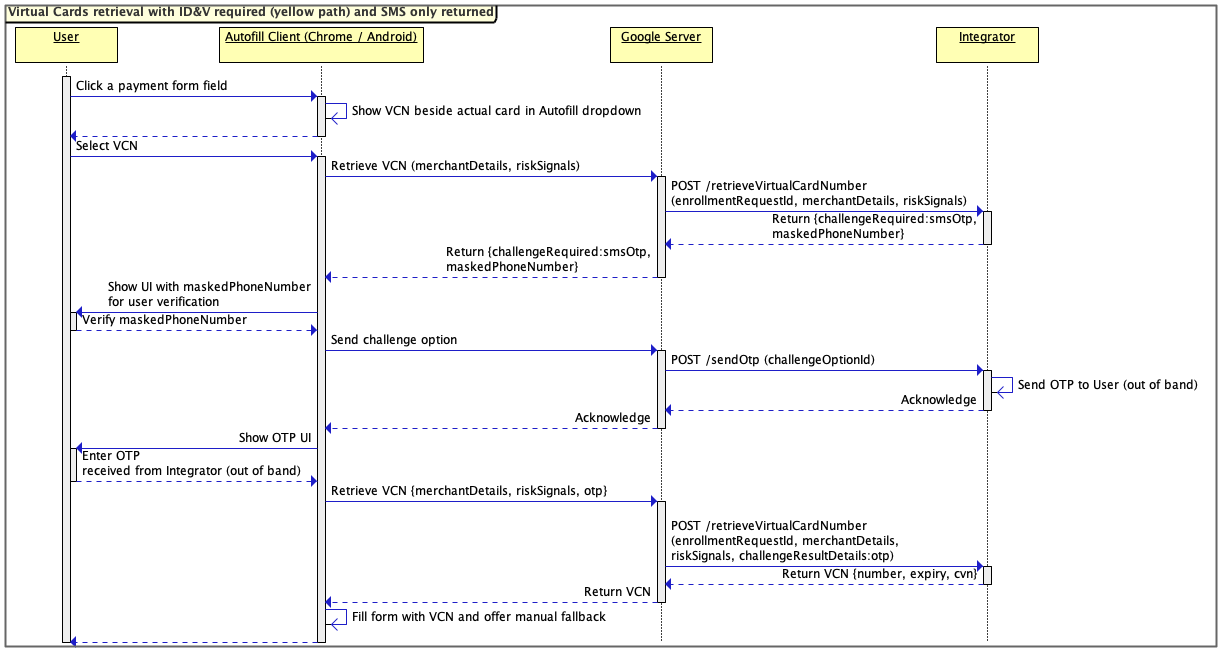Select the Autofill Client (Chrome / Android) participant box
The width and height of the screenshot is (1227, 650).
point(321,45)
